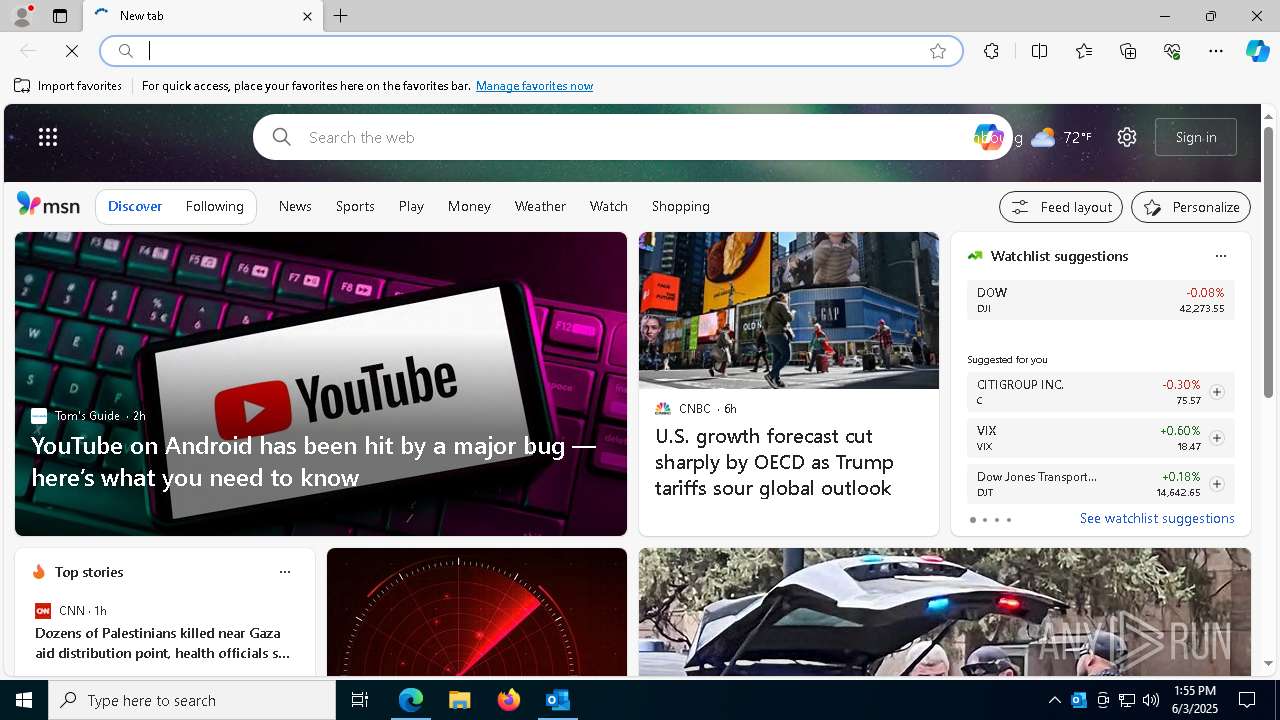1280x720 pixels.
Task: Select the first watchlist carousel dot
Action: pos(972,520)
